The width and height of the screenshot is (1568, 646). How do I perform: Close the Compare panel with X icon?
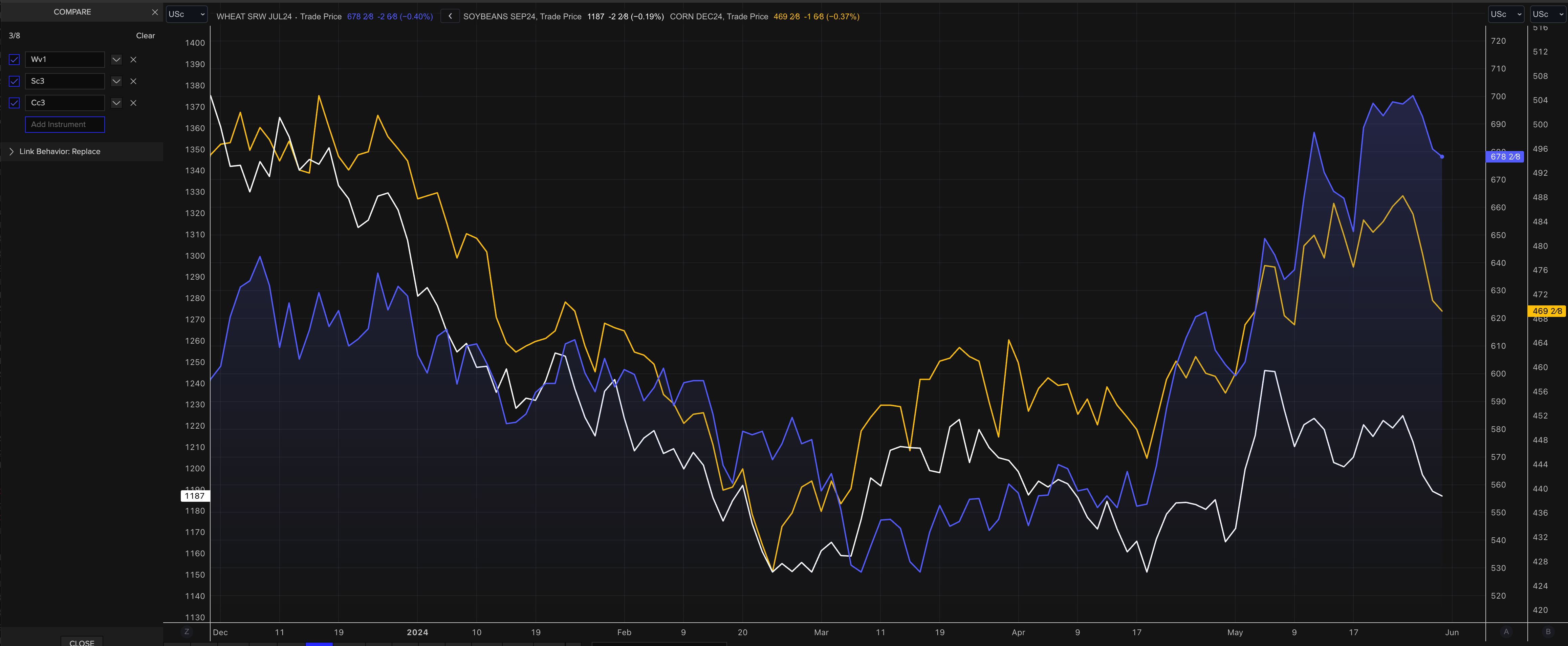[x=155, y=12]
